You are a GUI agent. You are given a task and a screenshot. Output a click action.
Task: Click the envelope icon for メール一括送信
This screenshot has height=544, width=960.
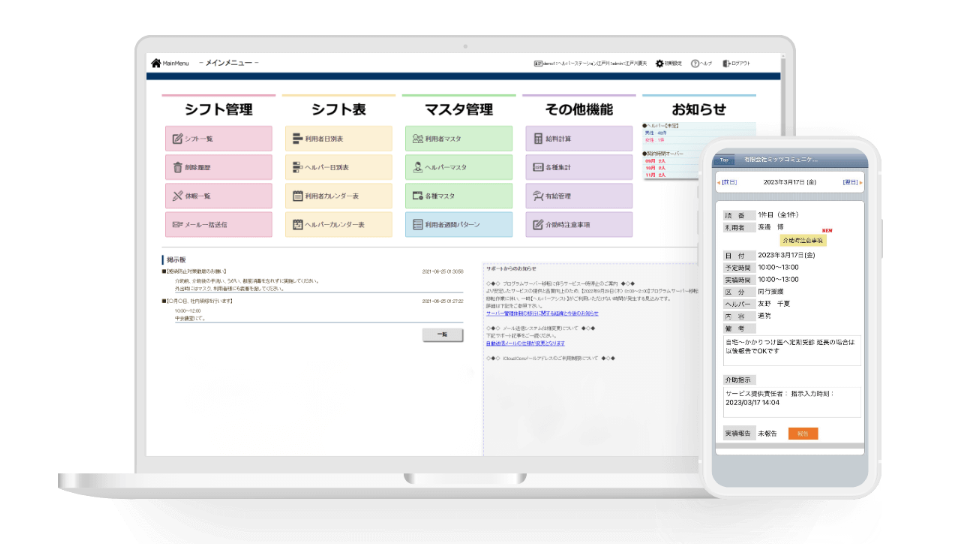tap(178, 225)
